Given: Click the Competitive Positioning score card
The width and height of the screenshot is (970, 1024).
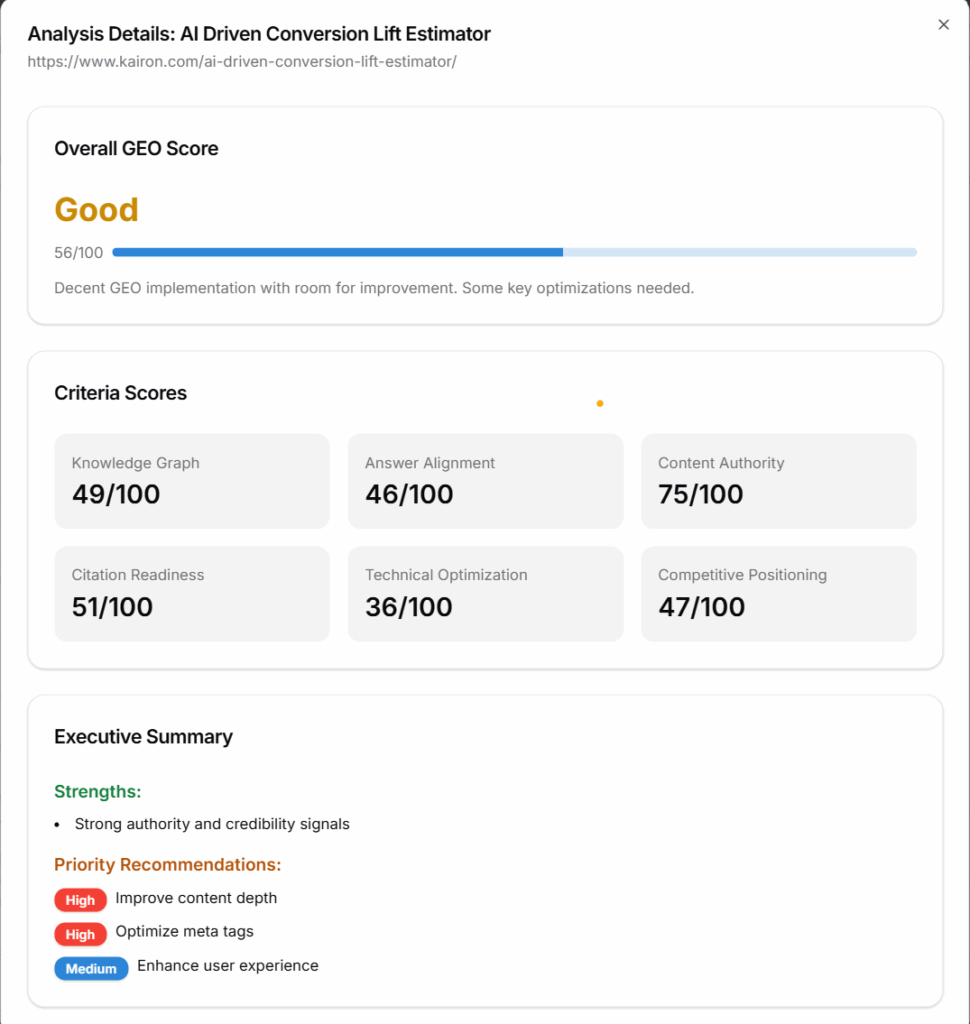Looking at the screenshot, I should [x=778, y=593].
